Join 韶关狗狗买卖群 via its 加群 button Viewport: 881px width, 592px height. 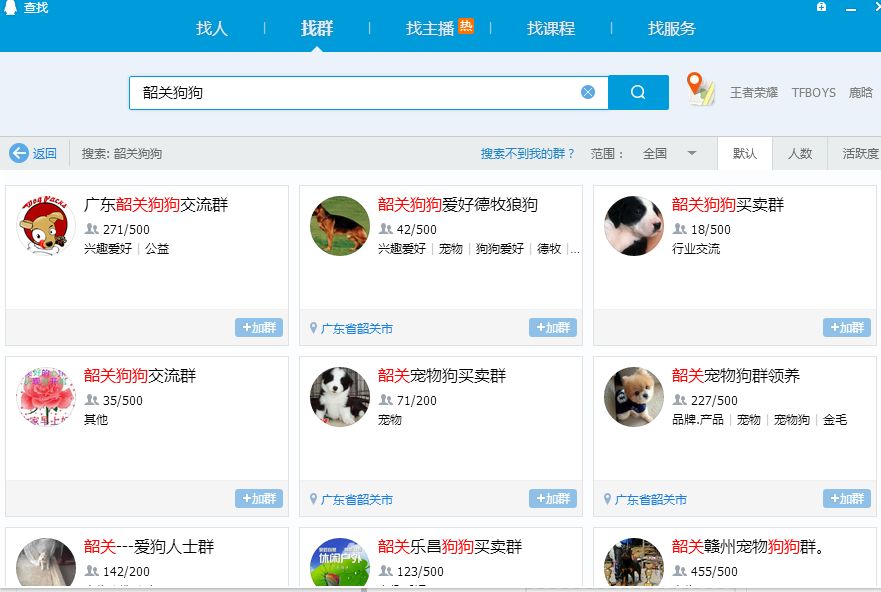[846, 326]
